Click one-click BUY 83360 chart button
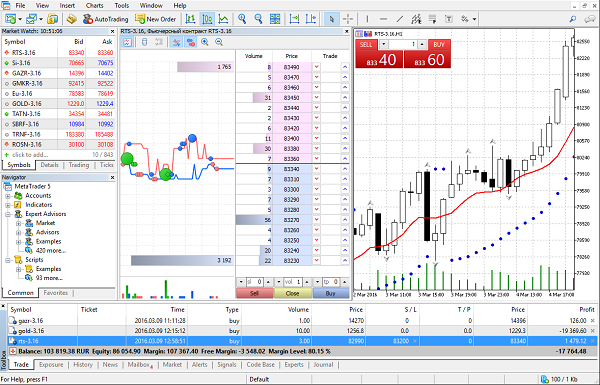Image resolution: width=600 pixels, height=385 pixels. pyautogui.click(x=427, y=59)
